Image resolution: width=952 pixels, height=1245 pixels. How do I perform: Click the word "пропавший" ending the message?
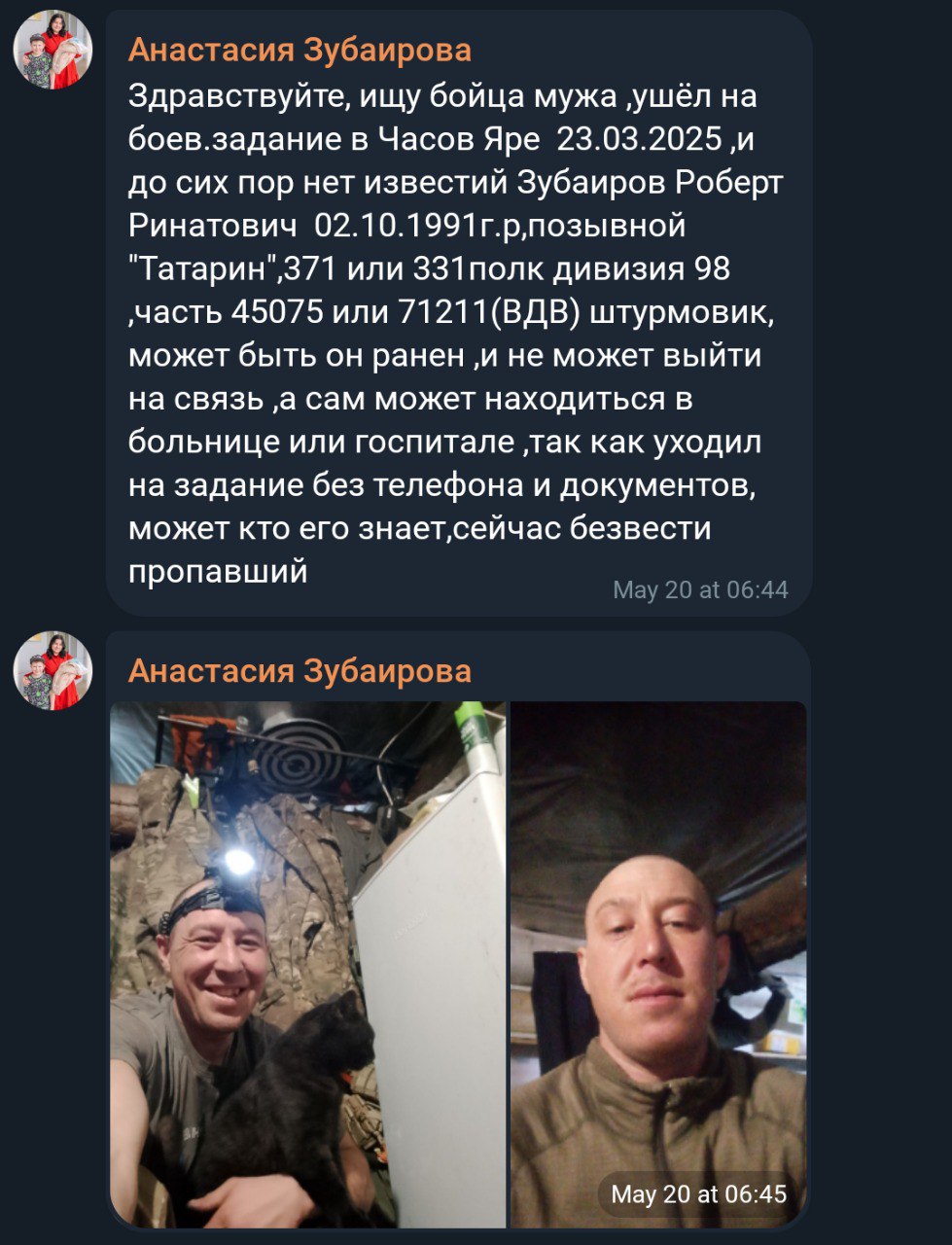[218, 571]
